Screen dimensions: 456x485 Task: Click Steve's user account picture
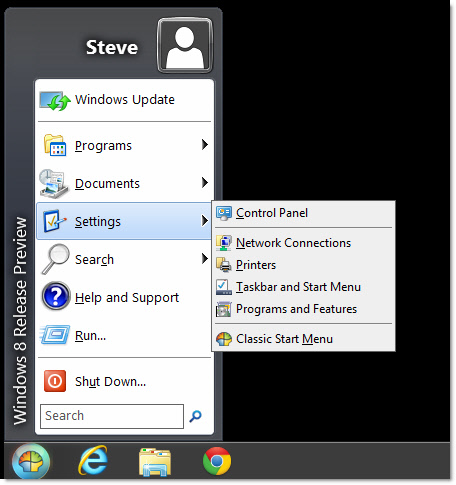click(x=185, y=45)
